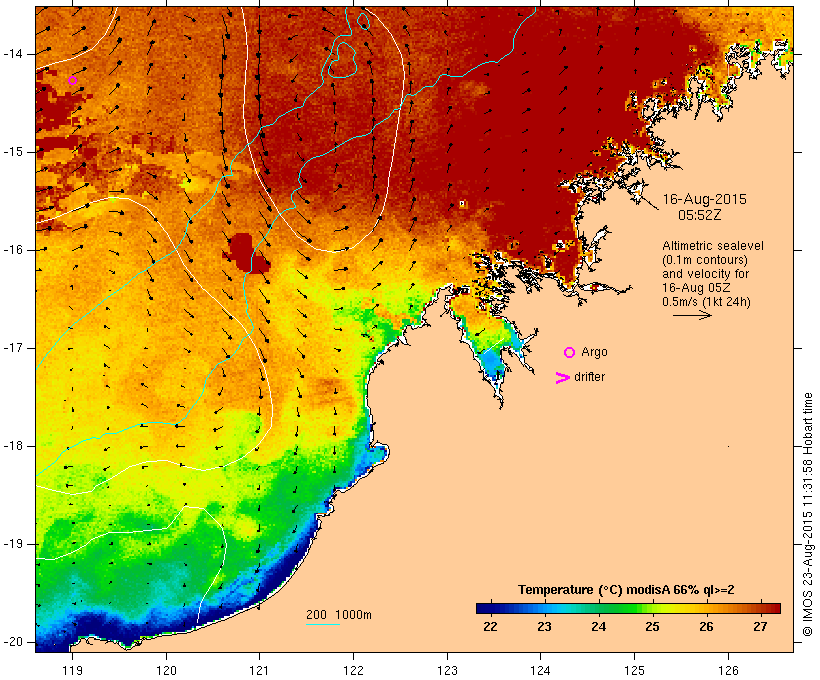The height and width of the screenshot is (680, 820).
Task: Click the colorbar tick label 22
Action: [x=490, y=627]
